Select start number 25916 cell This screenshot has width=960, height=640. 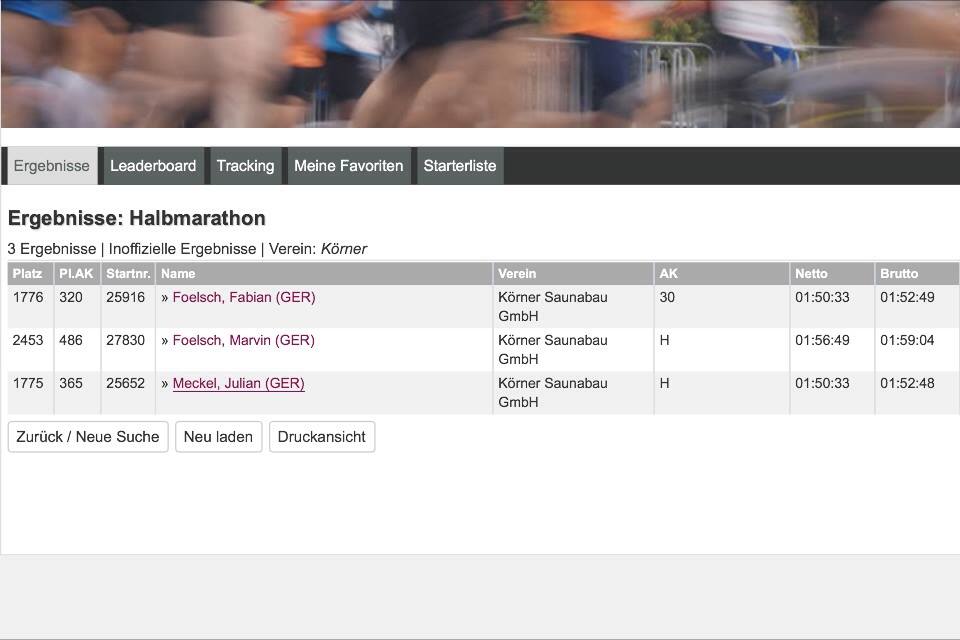pos(126,297)
